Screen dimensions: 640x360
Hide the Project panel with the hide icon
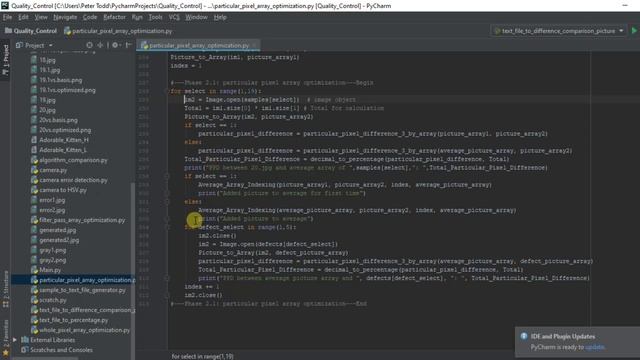click(129, 45)
